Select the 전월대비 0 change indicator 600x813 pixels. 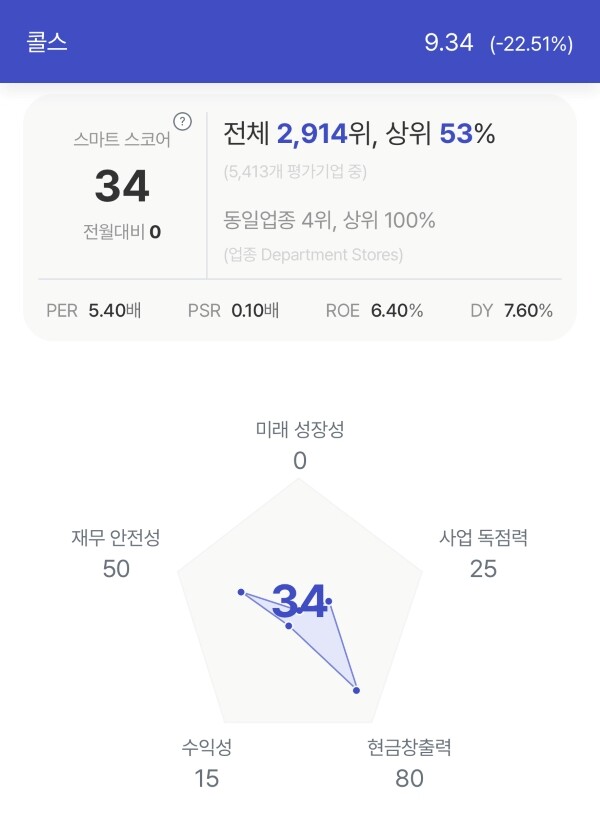[x=122, y=232]
